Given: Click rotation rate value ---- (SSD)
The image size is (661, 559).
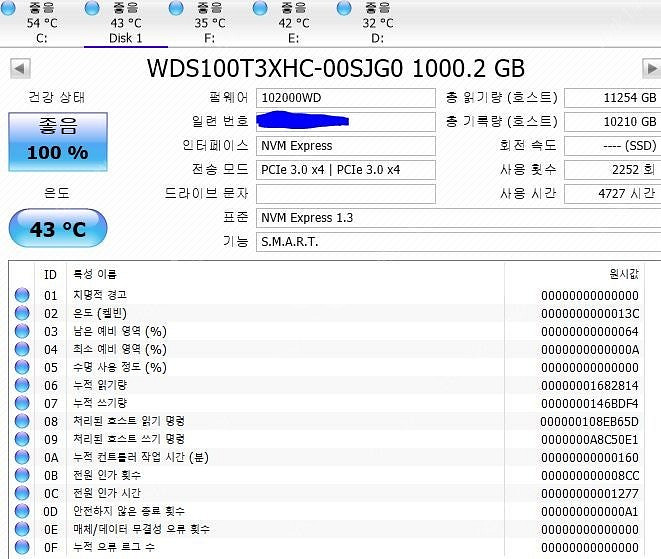Looking at the screenshot, I should [613, 146].
